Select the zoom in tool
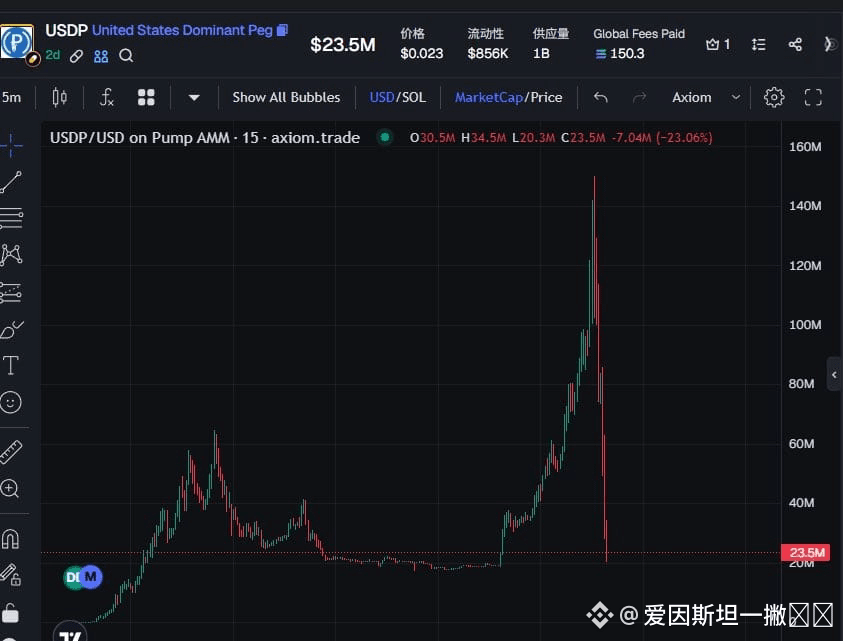The height and width of the screenshot is (641, 843). (10, 489)
